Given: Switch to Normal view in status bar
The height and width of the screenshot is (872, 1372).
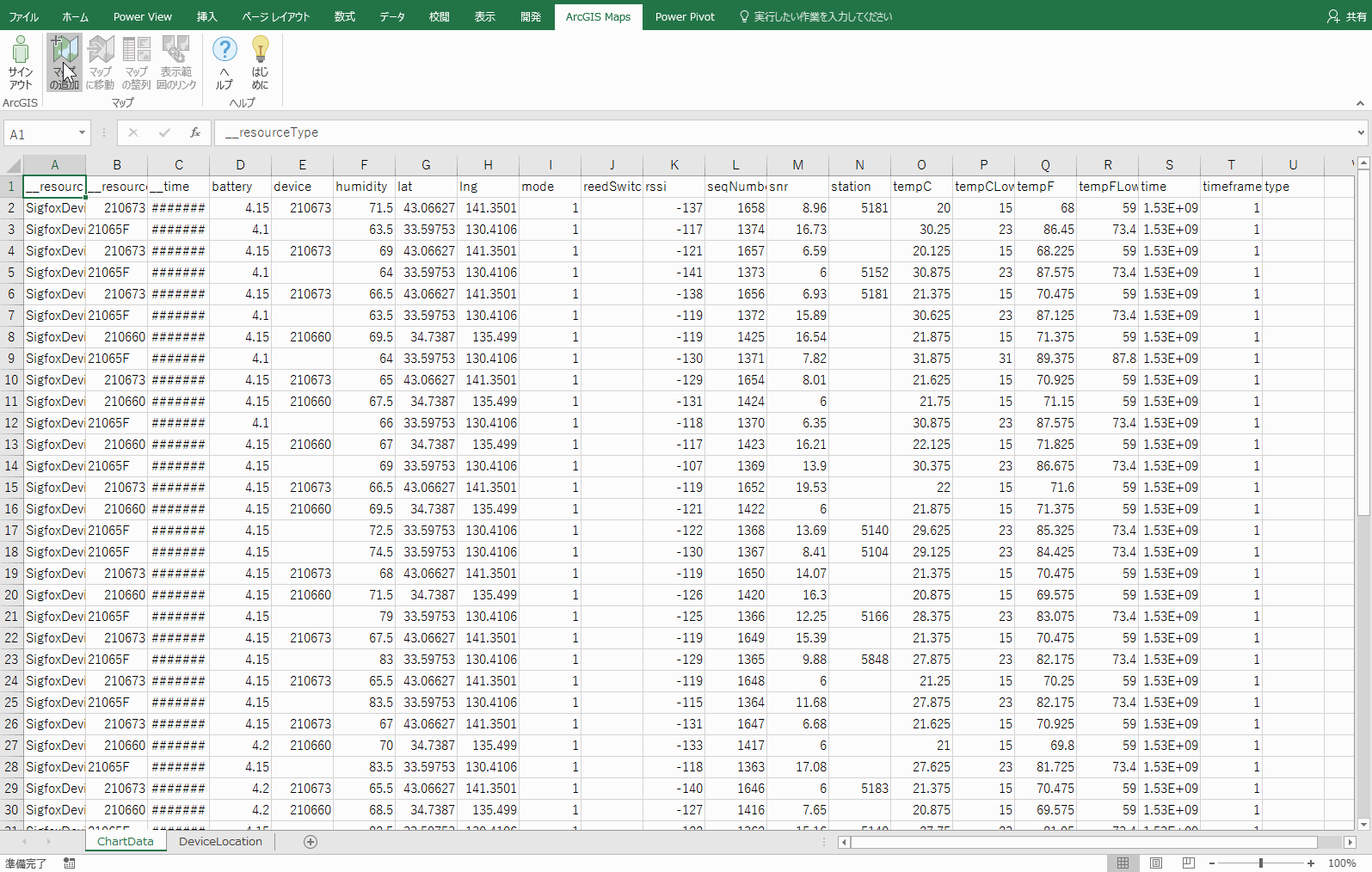Looking at the screenshot, I should pyautogui.click(x=1123, y=863).
